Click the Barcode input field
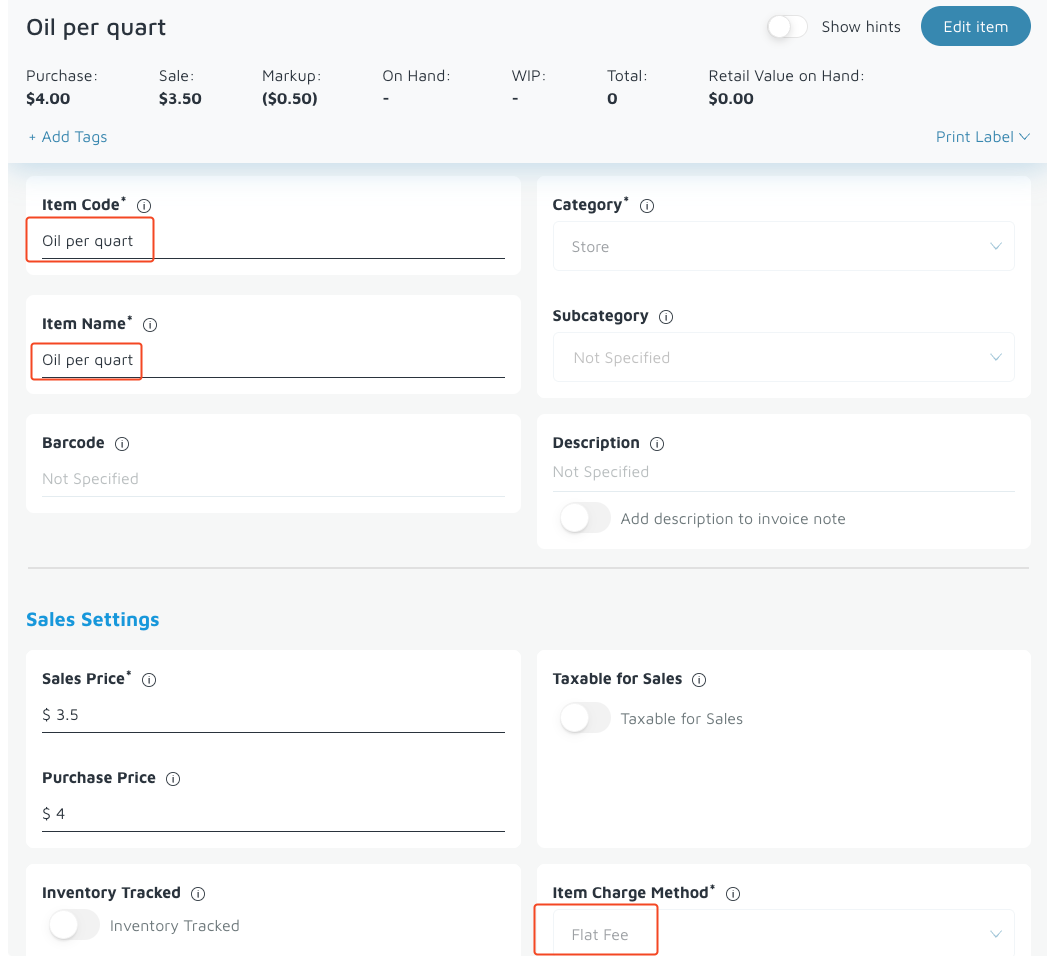Screen dimensions: 1047x970 273,479
